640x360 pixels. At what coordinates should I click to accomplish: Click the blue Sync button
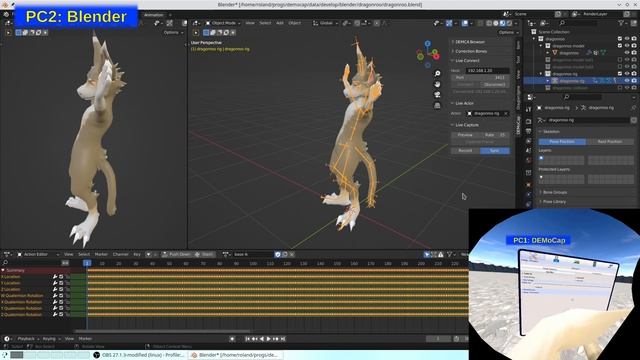point(495,151)
